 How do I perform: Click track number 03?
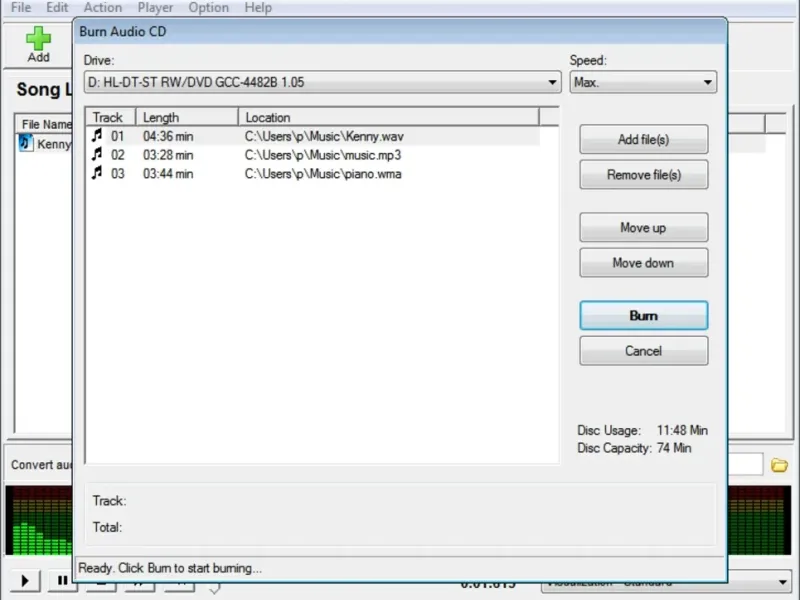[117, 174]
